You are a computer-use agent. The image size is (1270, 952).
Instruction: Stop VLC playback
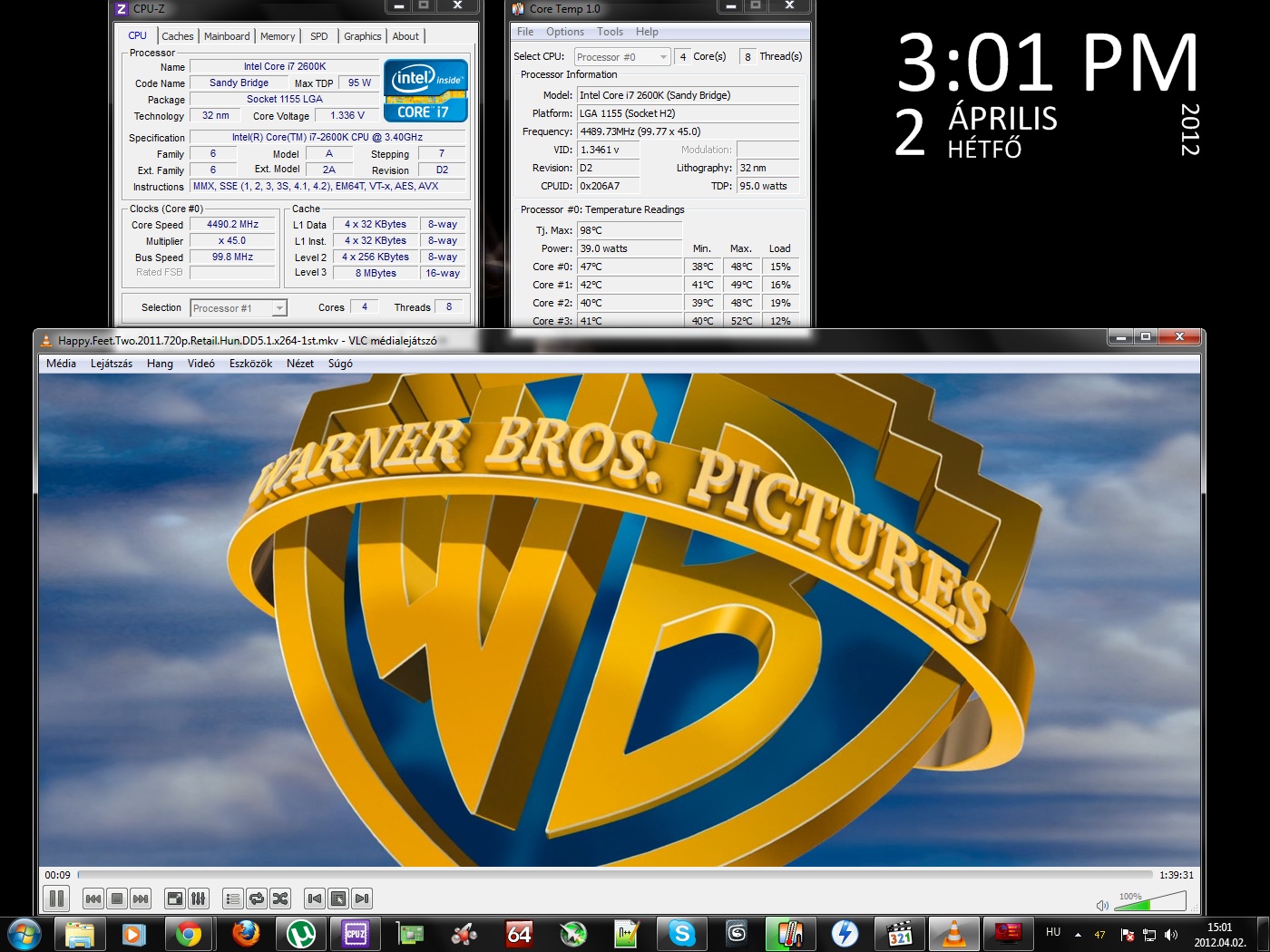pos(117,899)
